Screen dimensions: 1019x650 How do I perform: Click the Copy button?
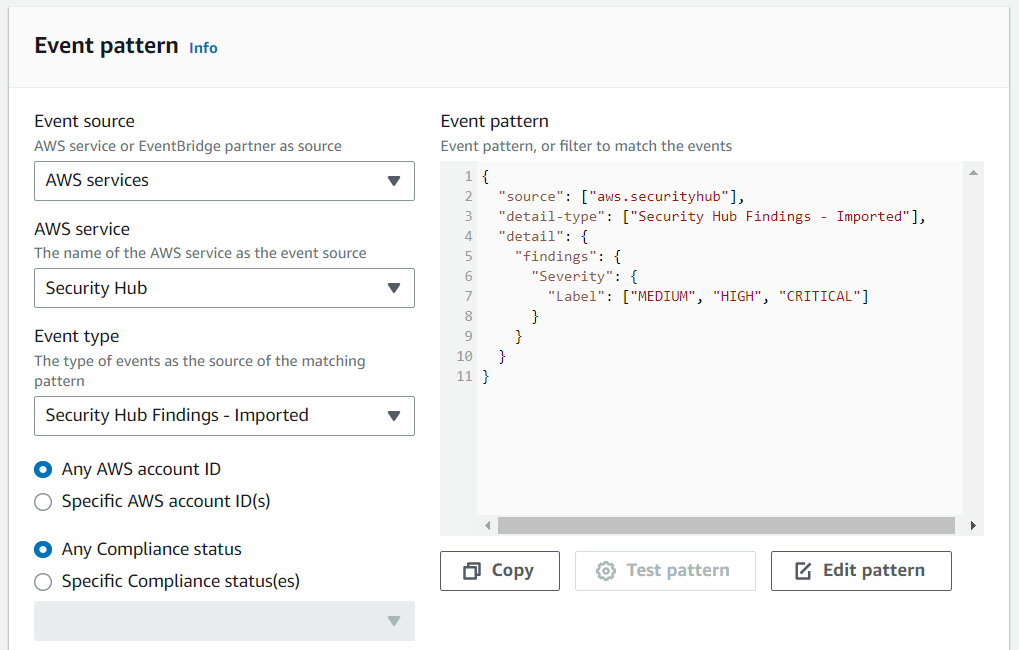point(499,570)
